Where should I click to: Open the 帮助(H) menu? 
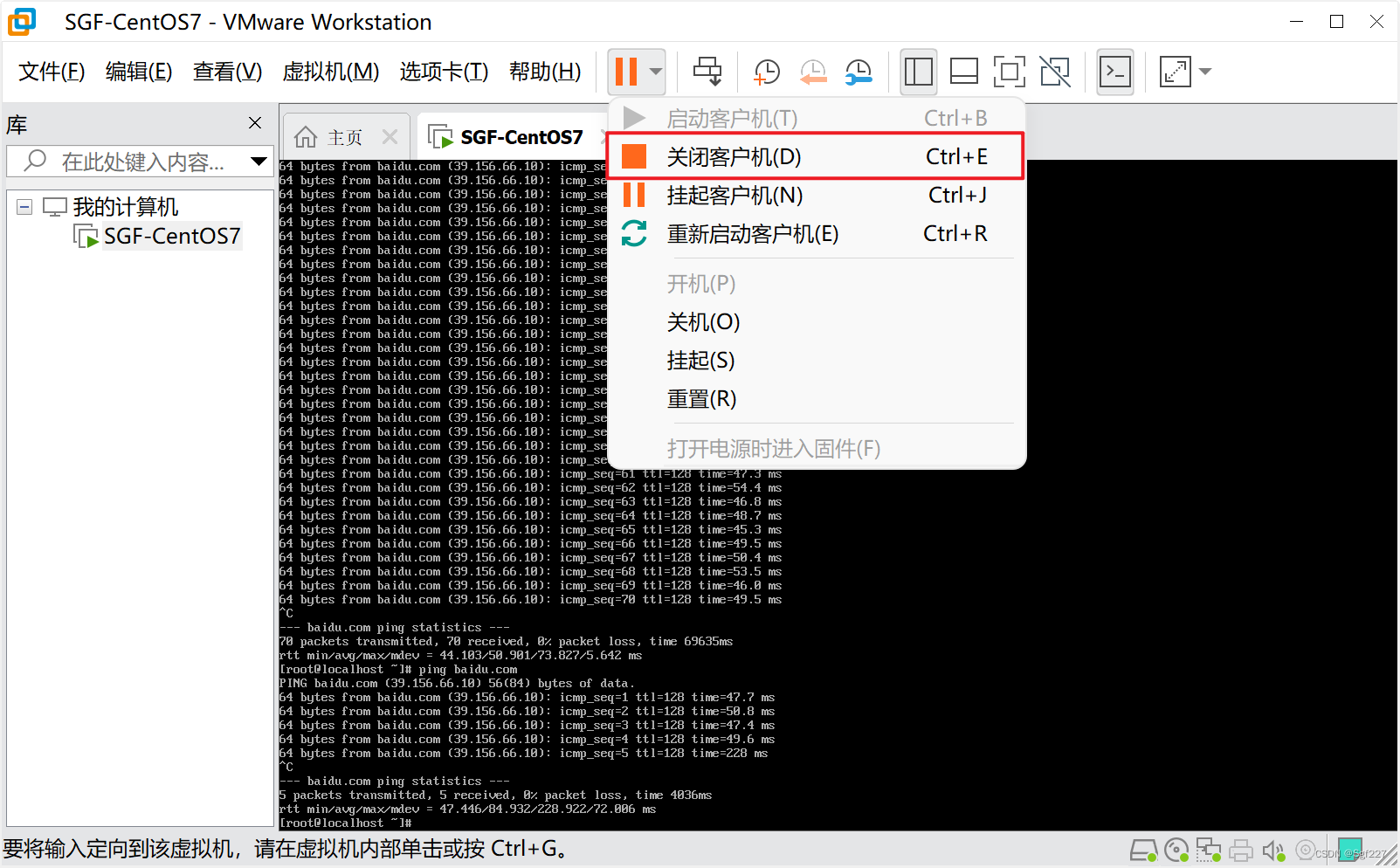click(545, 72)
